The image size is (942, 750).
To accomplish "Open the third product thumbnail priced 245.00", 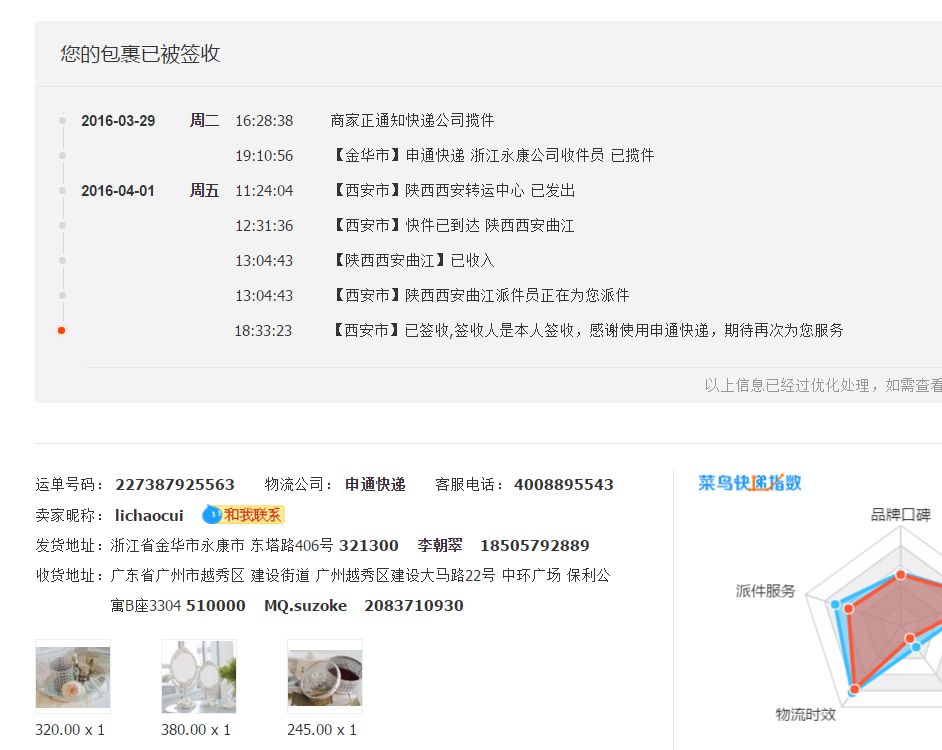I will (x=325, y=676).
